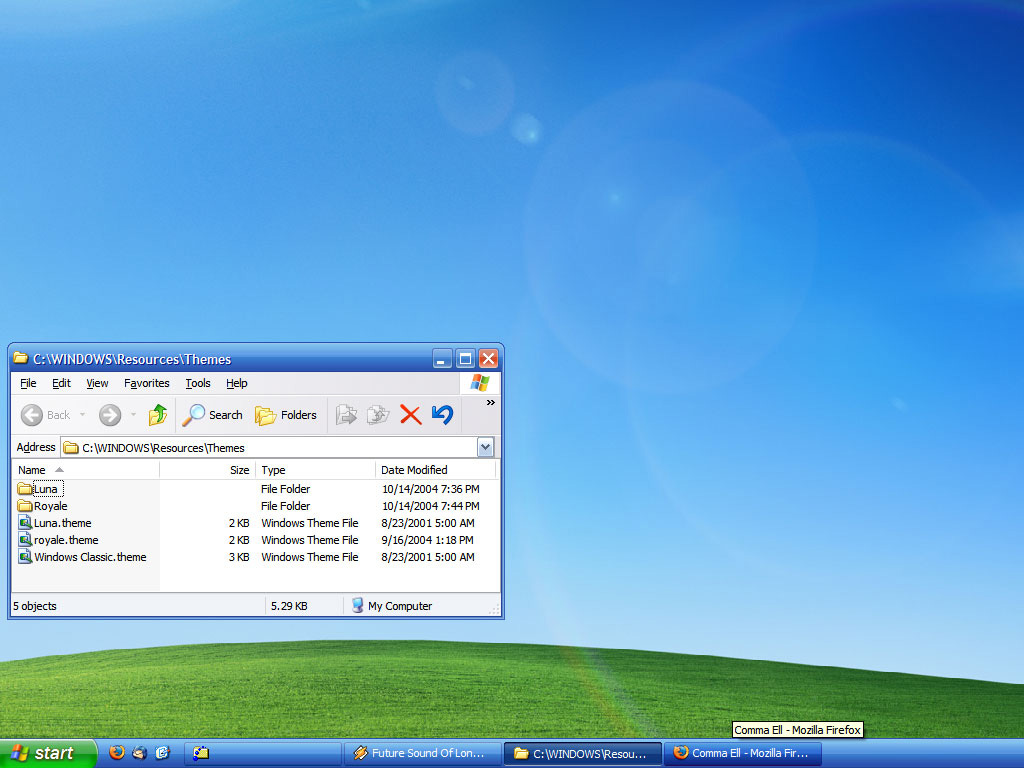Open the Start menu
Screen dimensions: 1024x768
(46, 753)
